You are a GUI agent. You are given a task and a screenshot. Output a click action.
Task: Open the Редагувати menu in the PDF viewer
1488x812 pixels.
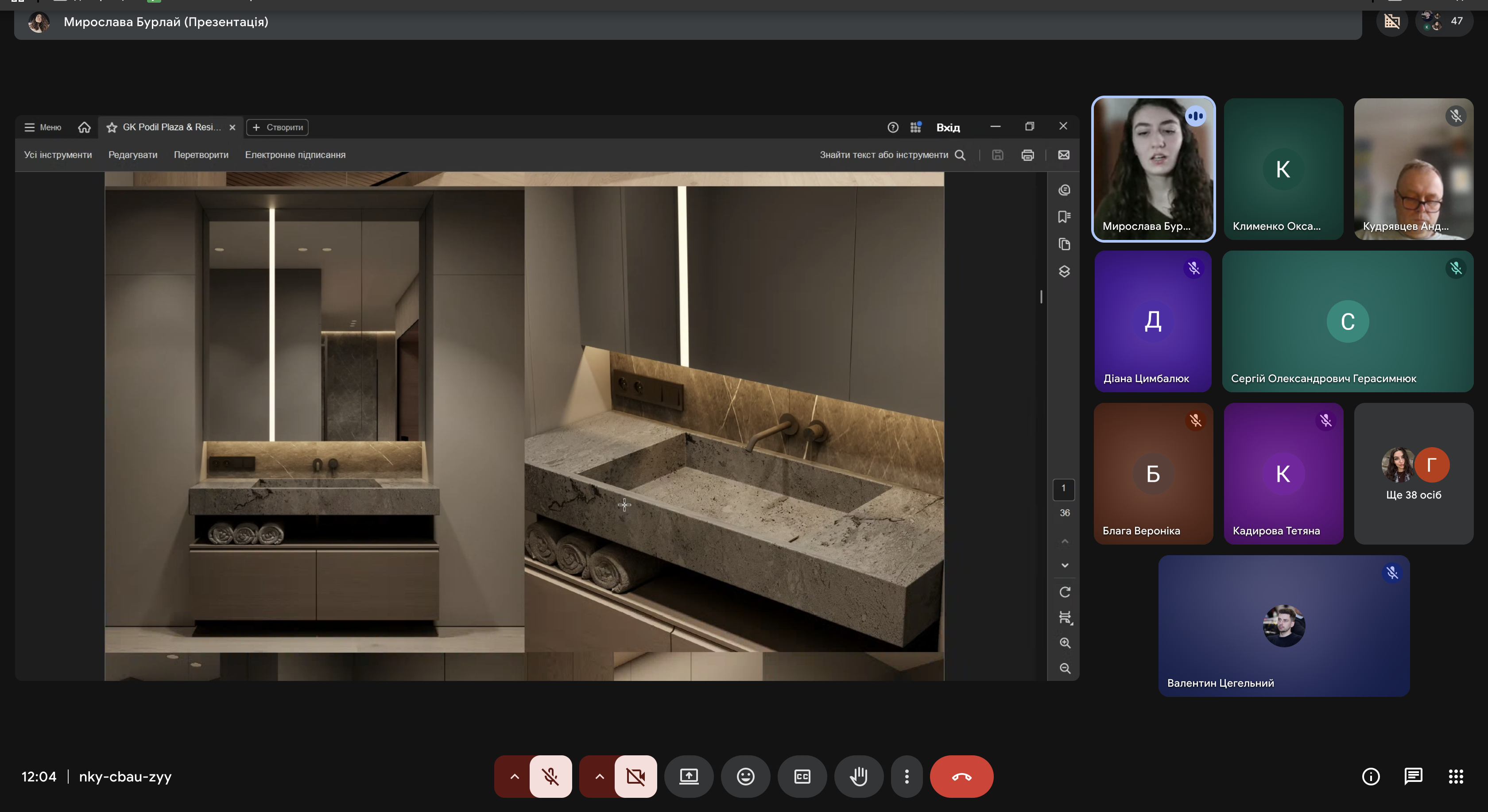tap(133, 155)
